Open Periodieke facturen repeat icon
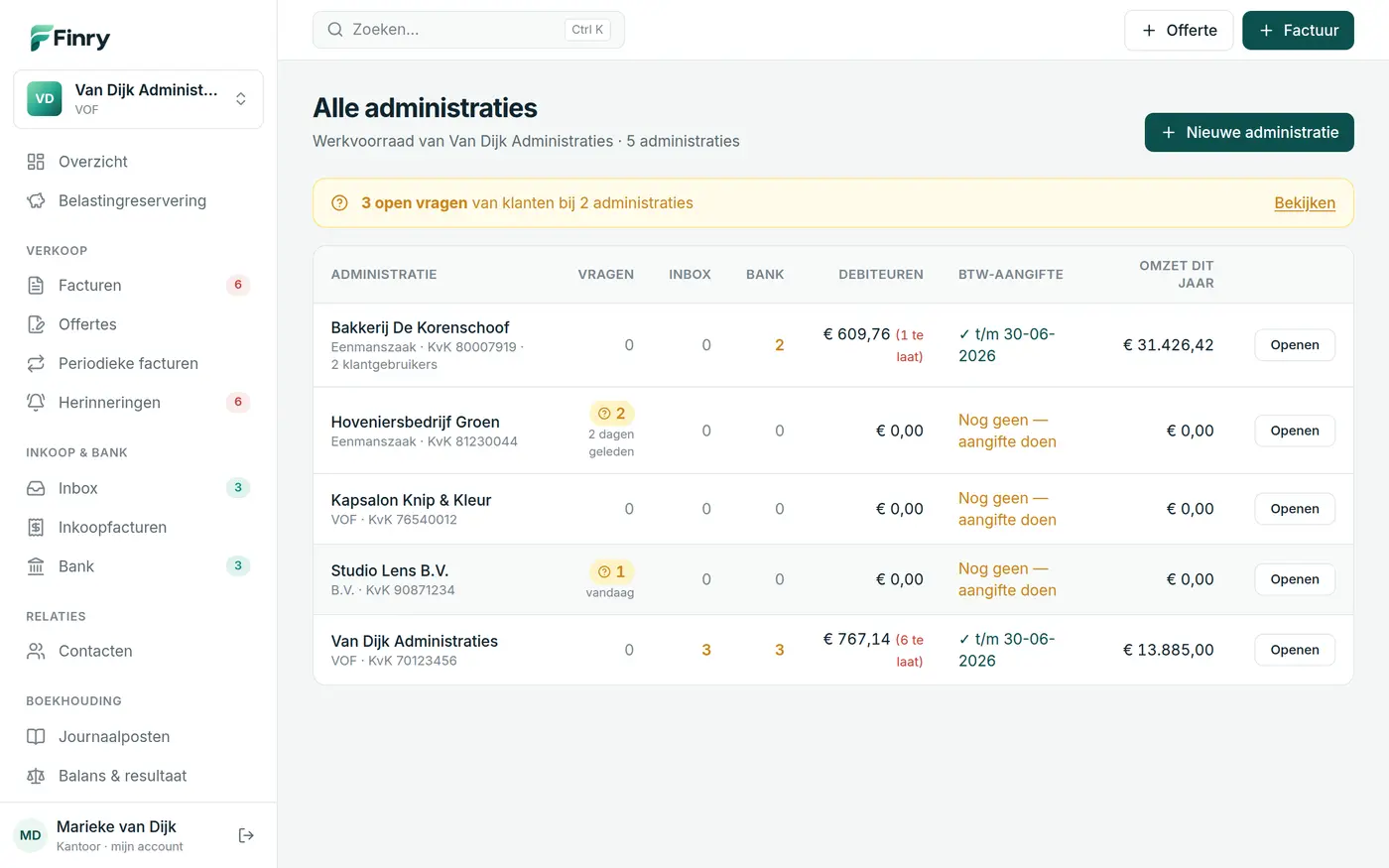 pos(36,363)
